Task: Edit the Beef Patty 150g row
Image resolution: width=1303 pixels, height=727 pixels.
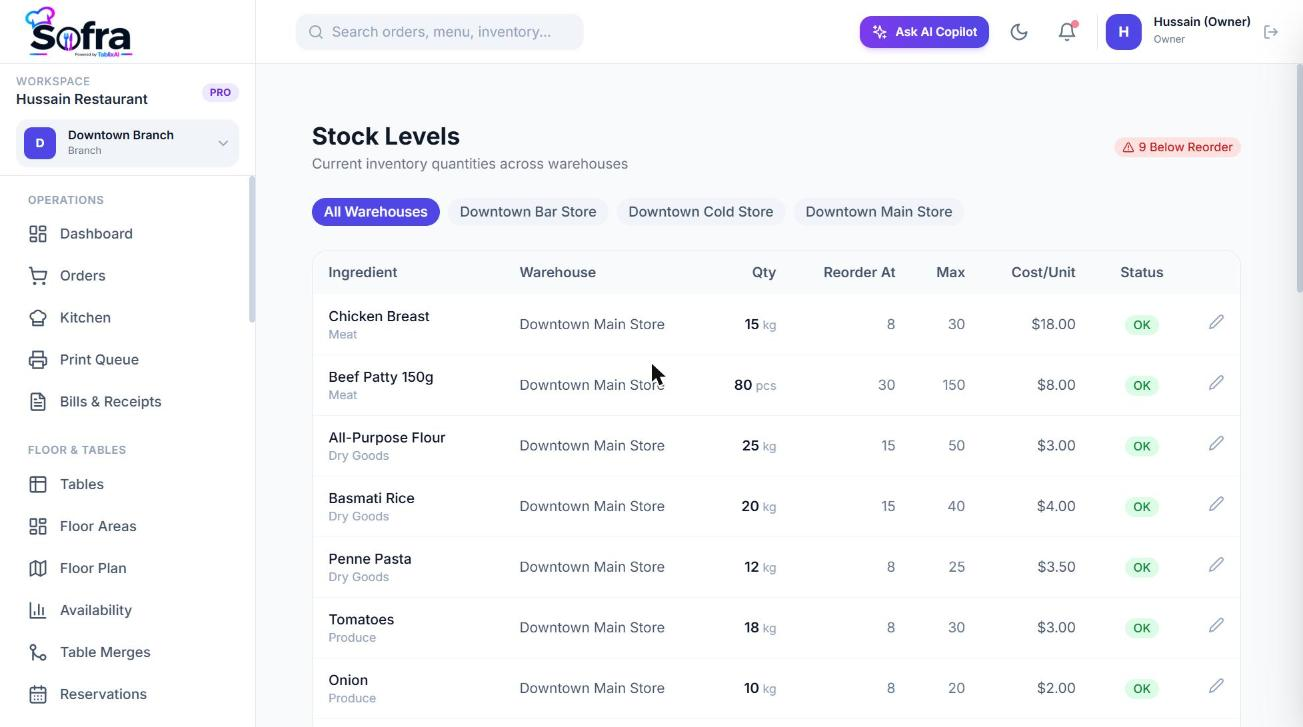Action: [1216, 383]
